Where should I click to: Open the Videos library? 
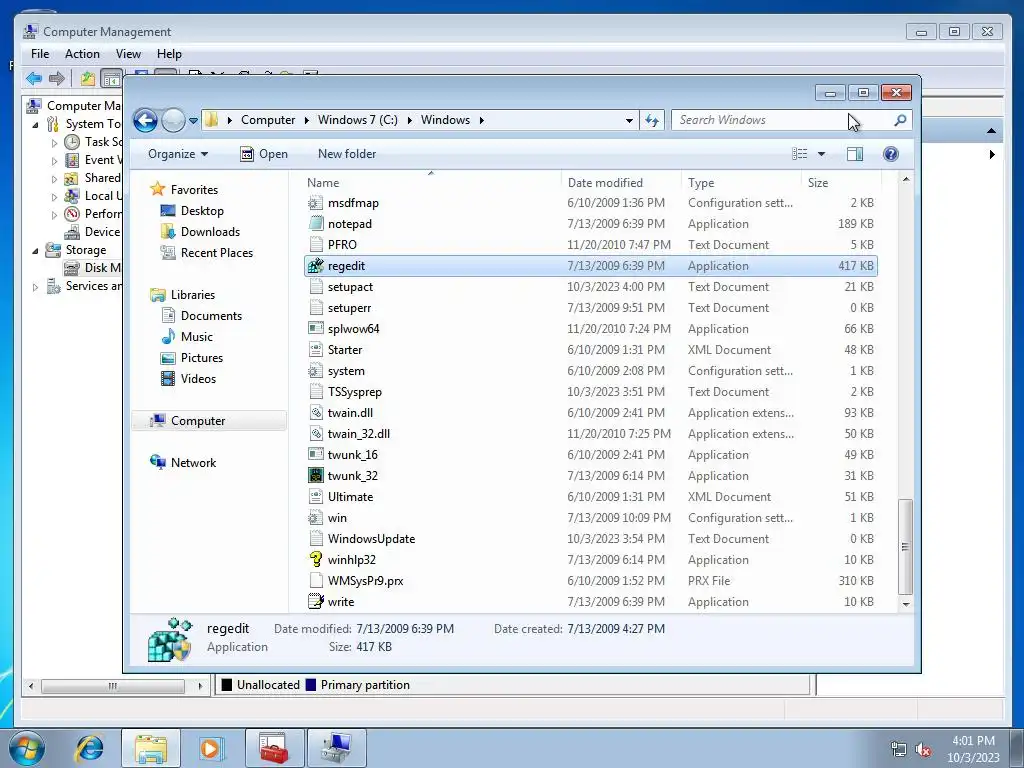click(198, 379)
